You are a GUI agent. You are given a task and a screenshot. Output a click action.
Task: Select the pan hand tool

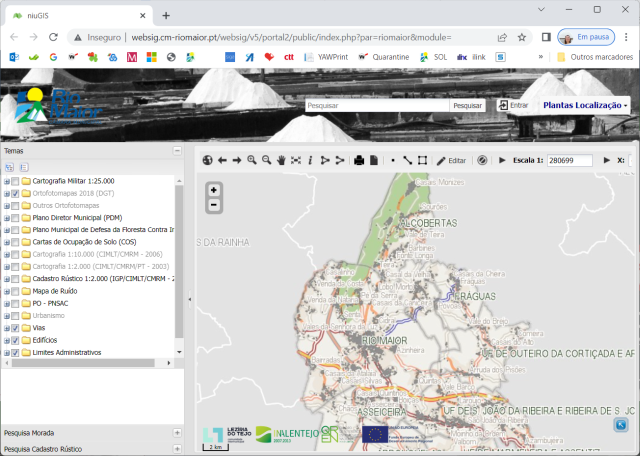click(x=282, y=160)
